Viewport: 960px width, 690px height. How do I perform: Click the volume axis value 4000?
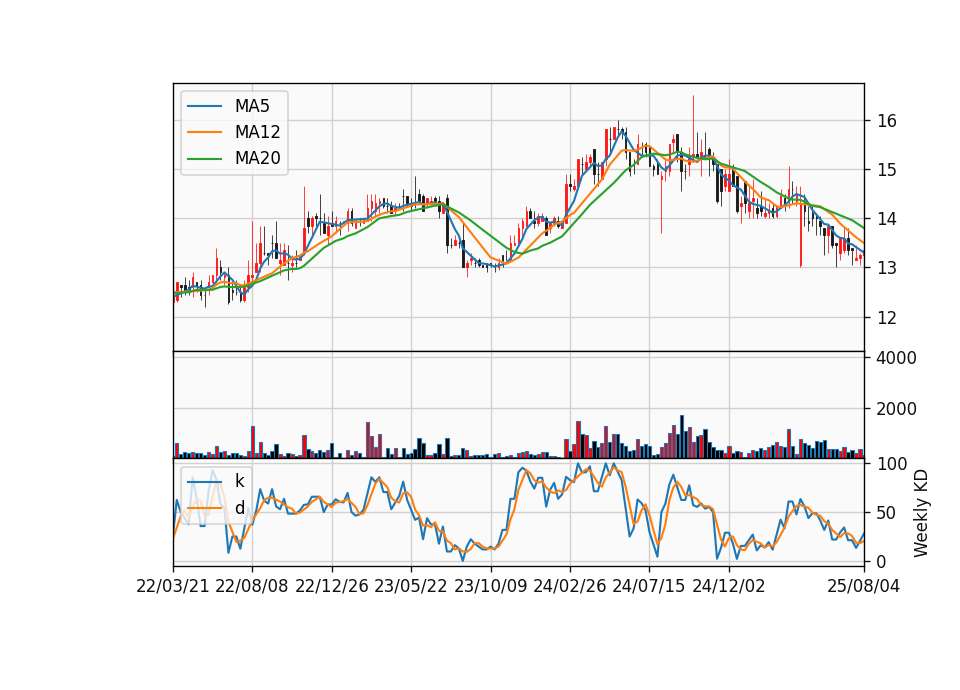point(896,358)
